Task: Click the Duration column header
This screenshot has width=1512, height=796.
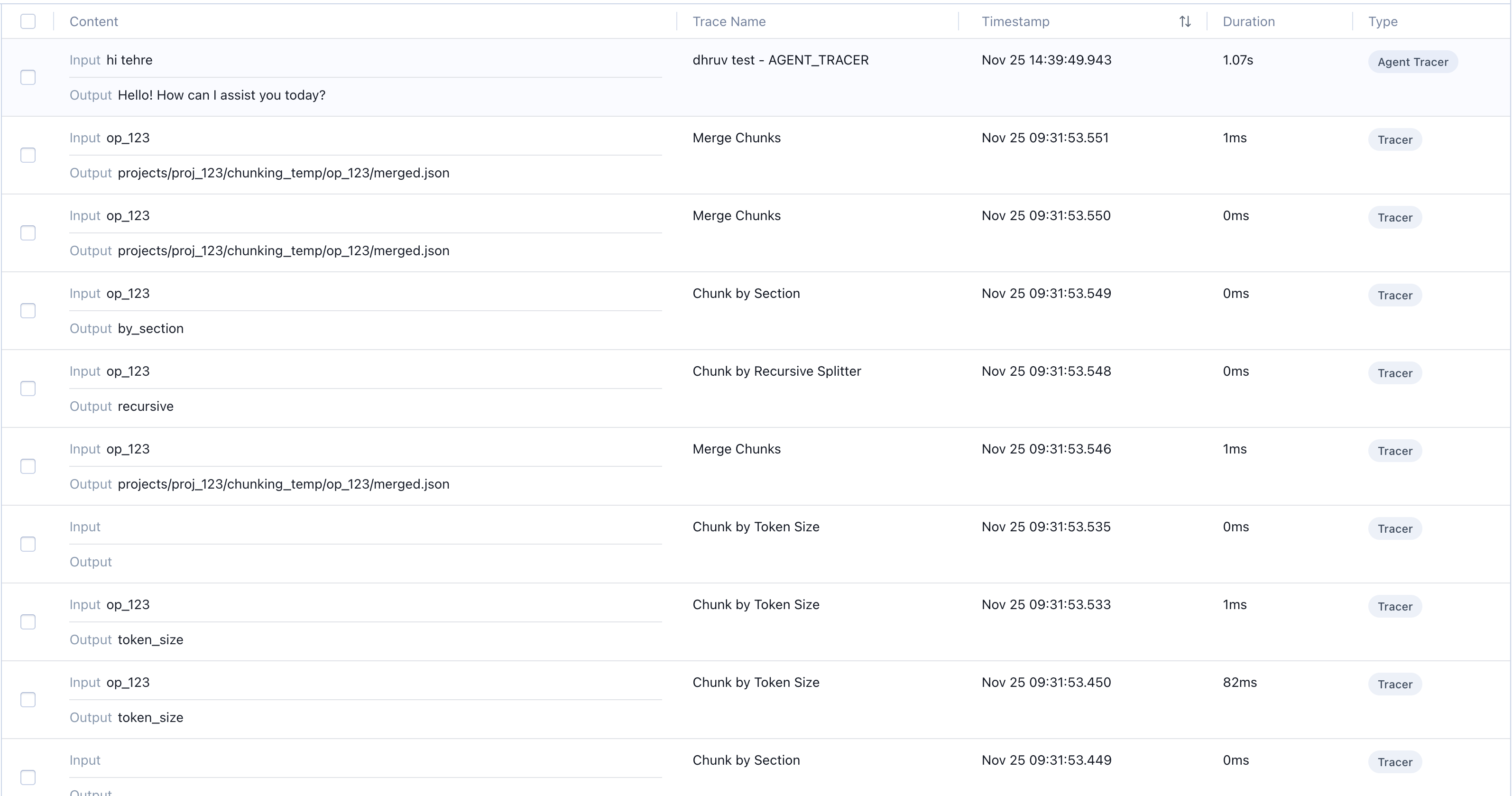Action: [1248, 22]
